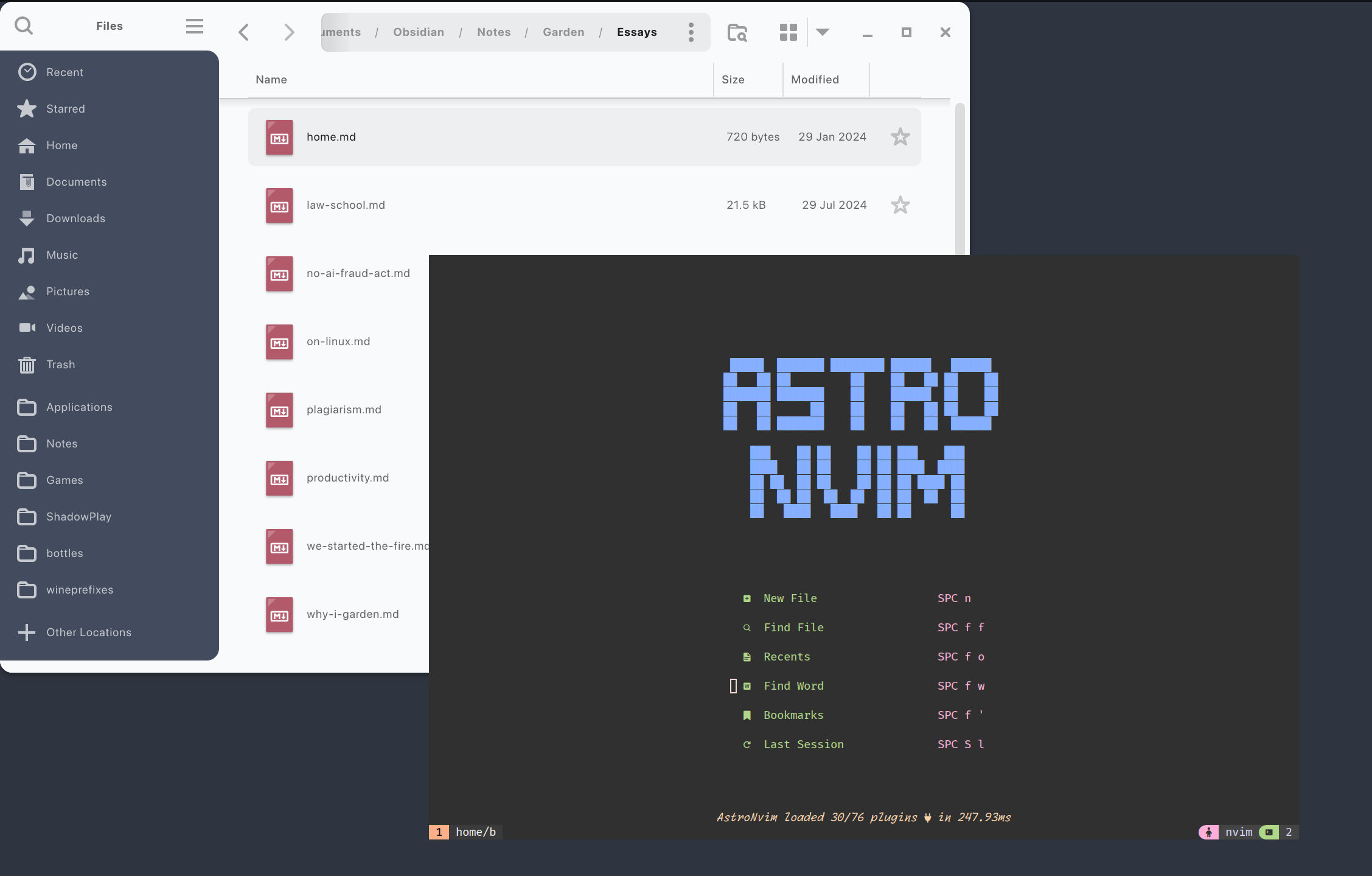Click Garden breadcrumb in path bar
This screenshot has height=876, width=1372.
563,32
